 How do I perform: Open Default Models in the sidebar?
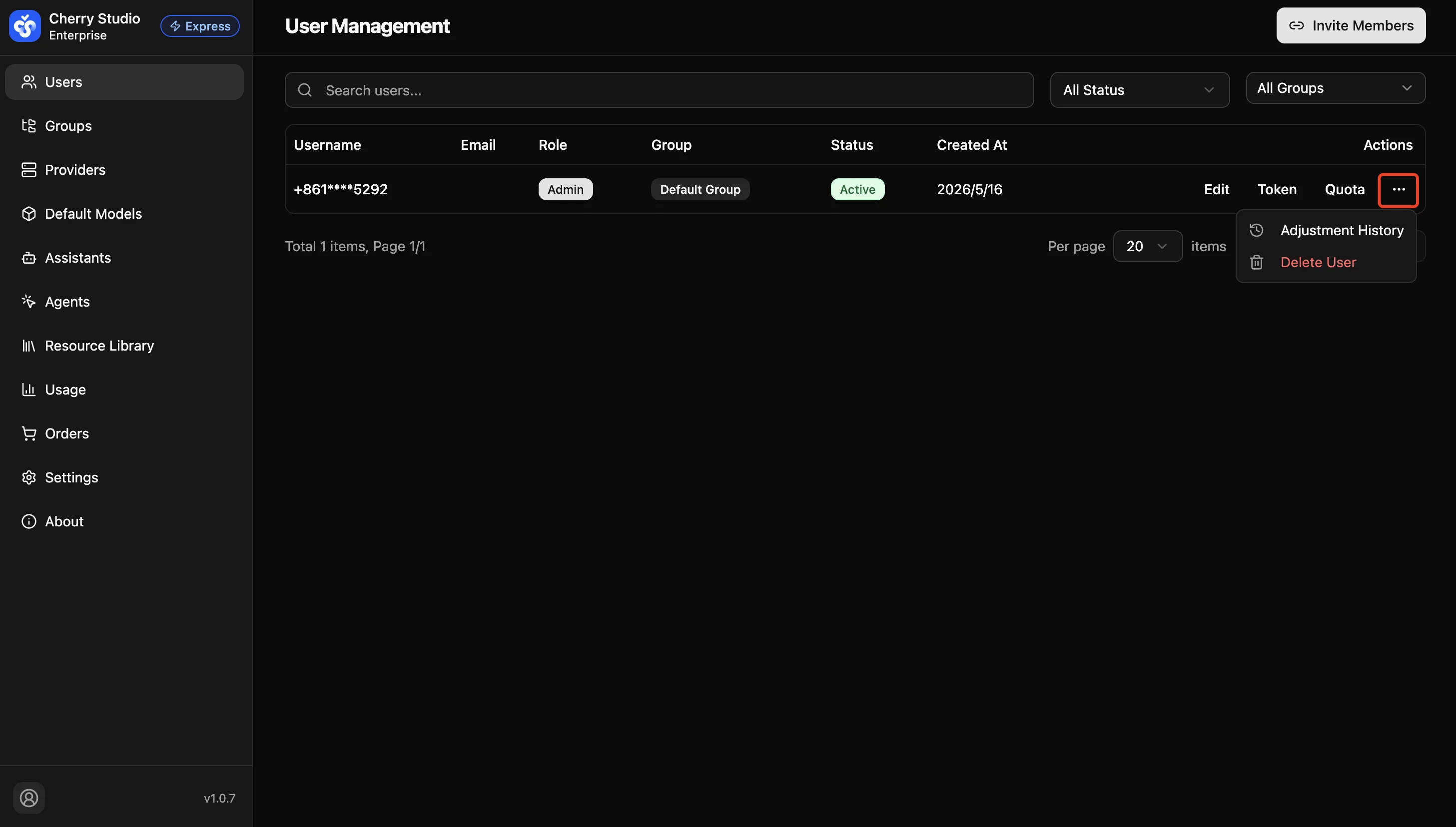coord(124,214)
